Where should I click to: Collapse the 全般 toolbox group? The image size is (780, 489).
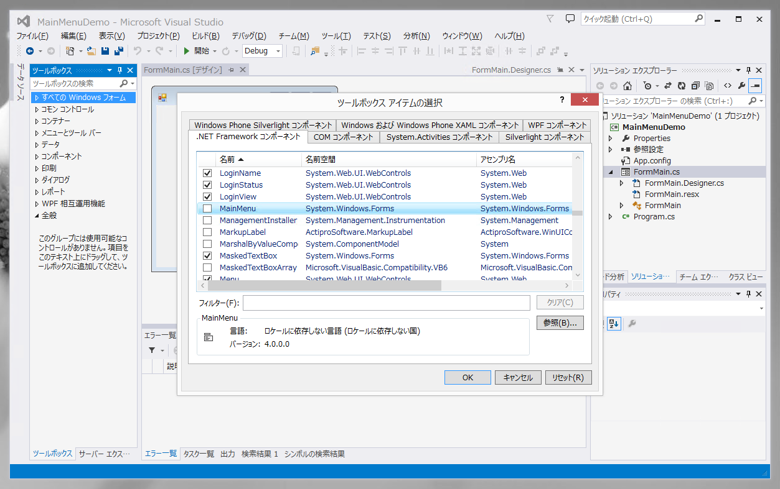point(37,215)
